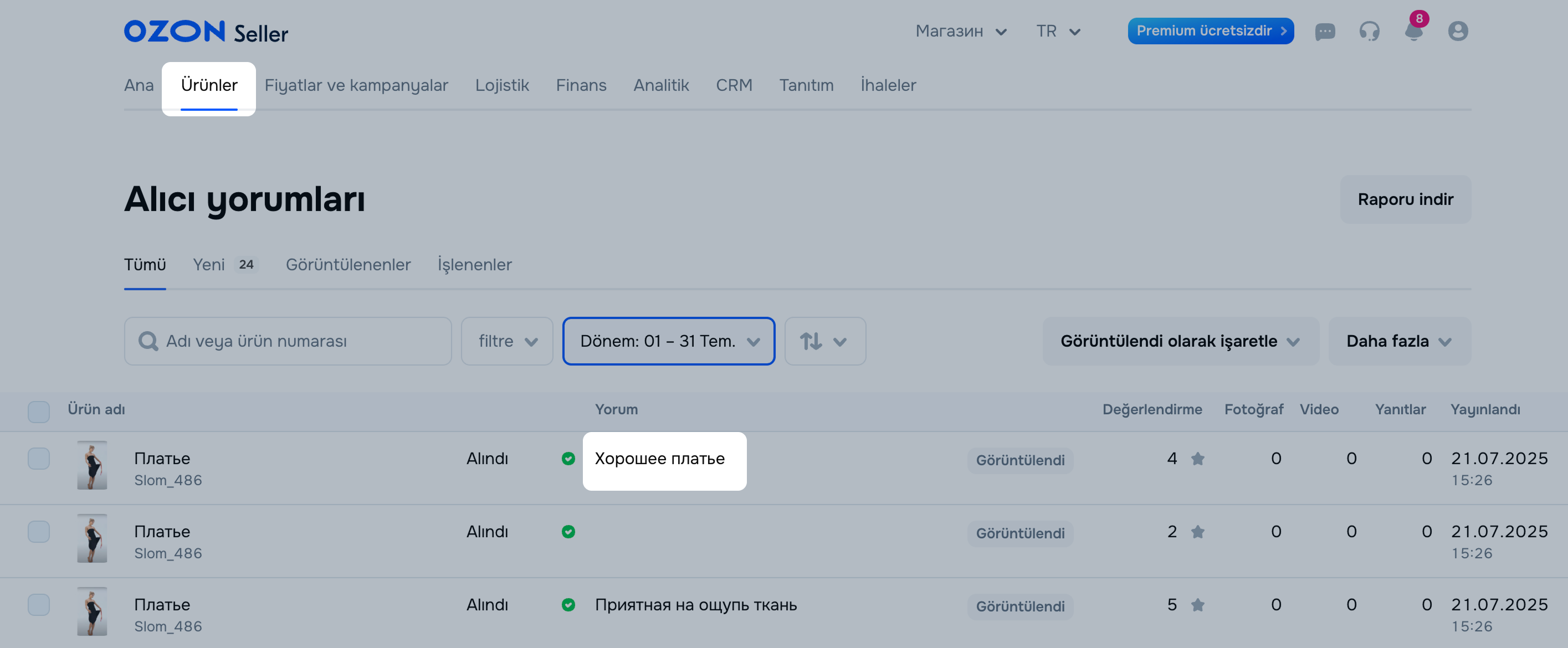Viewport: 1568px width, 648px height.
Task: Check the box for the Хорошее платье review row
Action: click(38, 458)
